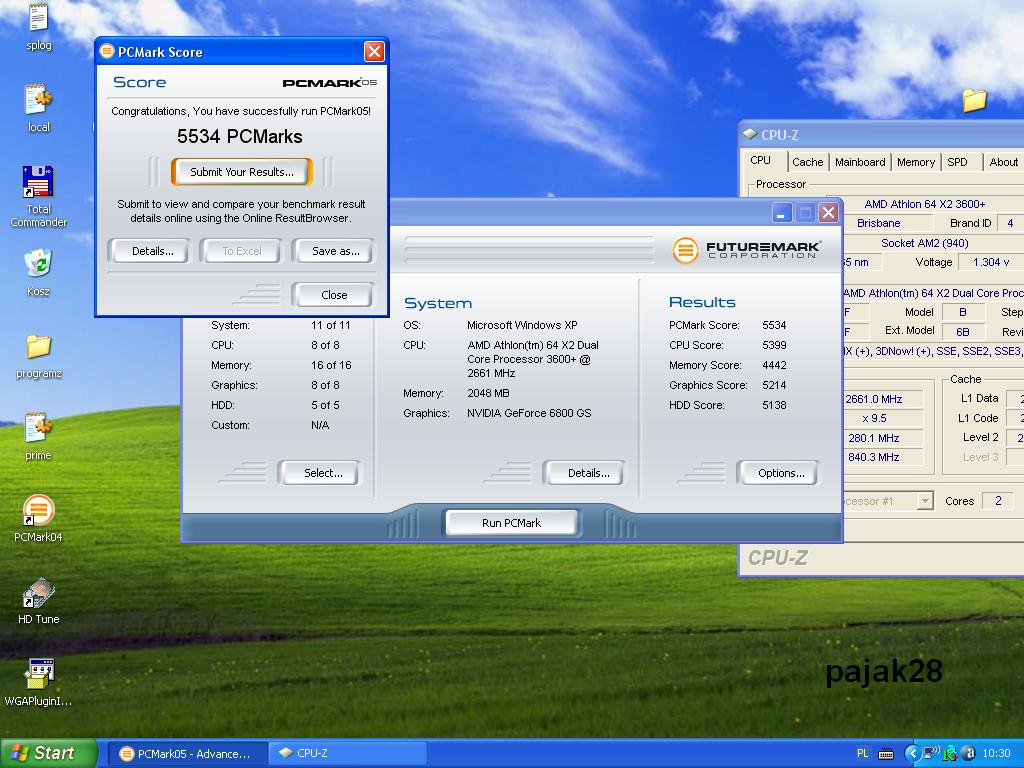Viewport: 1024px width, 768px height.
Task: Open the About tab in CPU-Z
Action: 1003,162
